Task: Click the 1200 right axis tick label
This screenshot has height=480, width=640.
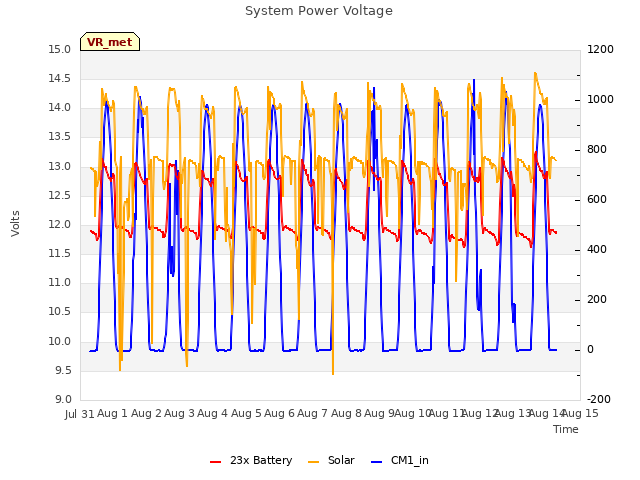Action: [x=600, y=49]
